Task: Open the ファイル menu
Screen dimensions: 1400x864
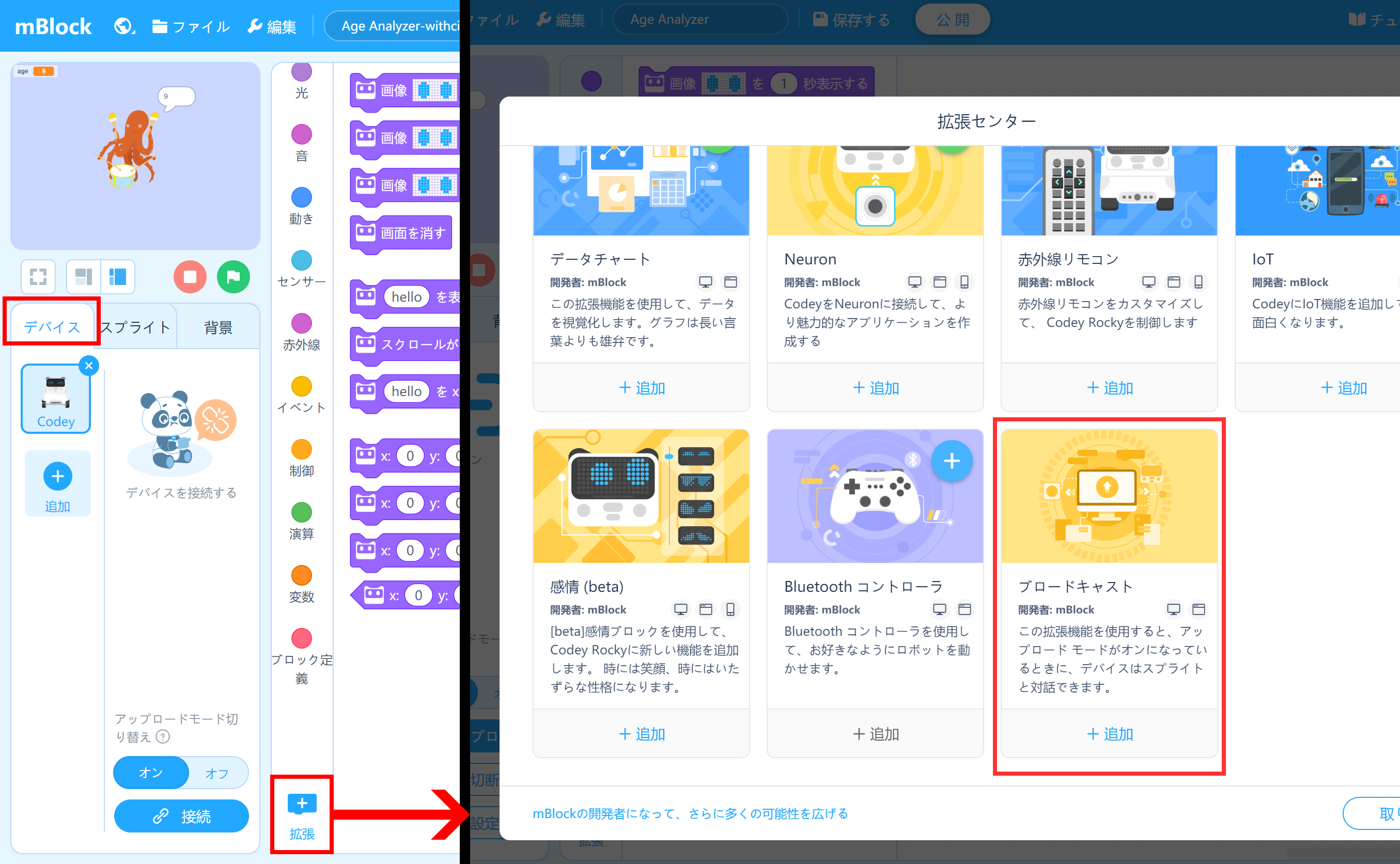Action: (x=190, y=25)
